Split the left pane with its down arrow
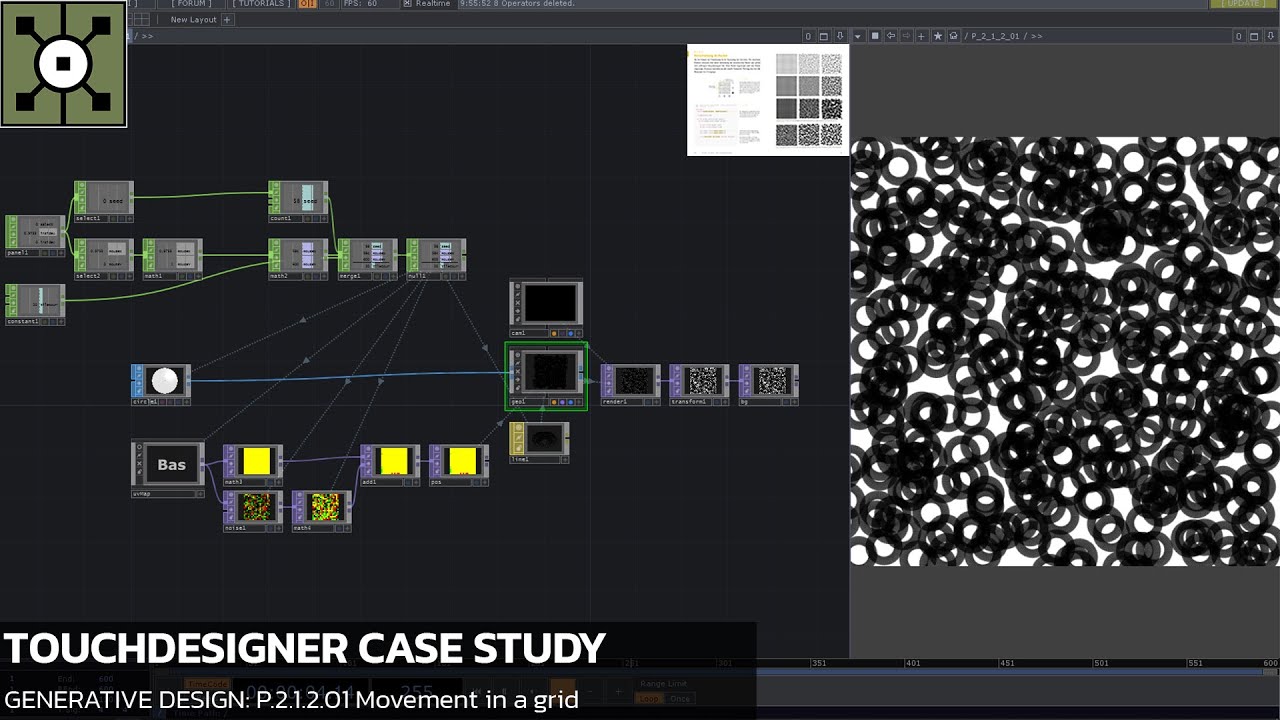 [841, 36]
